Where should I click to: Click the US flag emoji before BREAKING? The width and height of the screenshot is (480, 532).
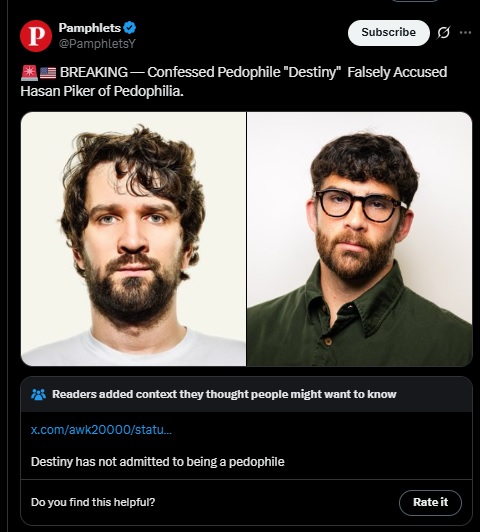(x=48, y=73)
